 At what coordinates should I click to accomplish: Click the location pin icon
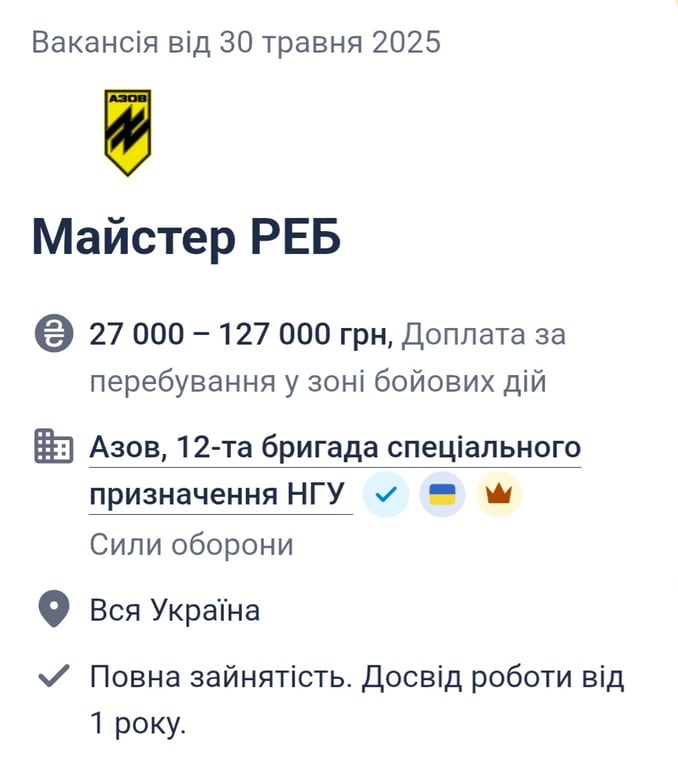point(53,609)
